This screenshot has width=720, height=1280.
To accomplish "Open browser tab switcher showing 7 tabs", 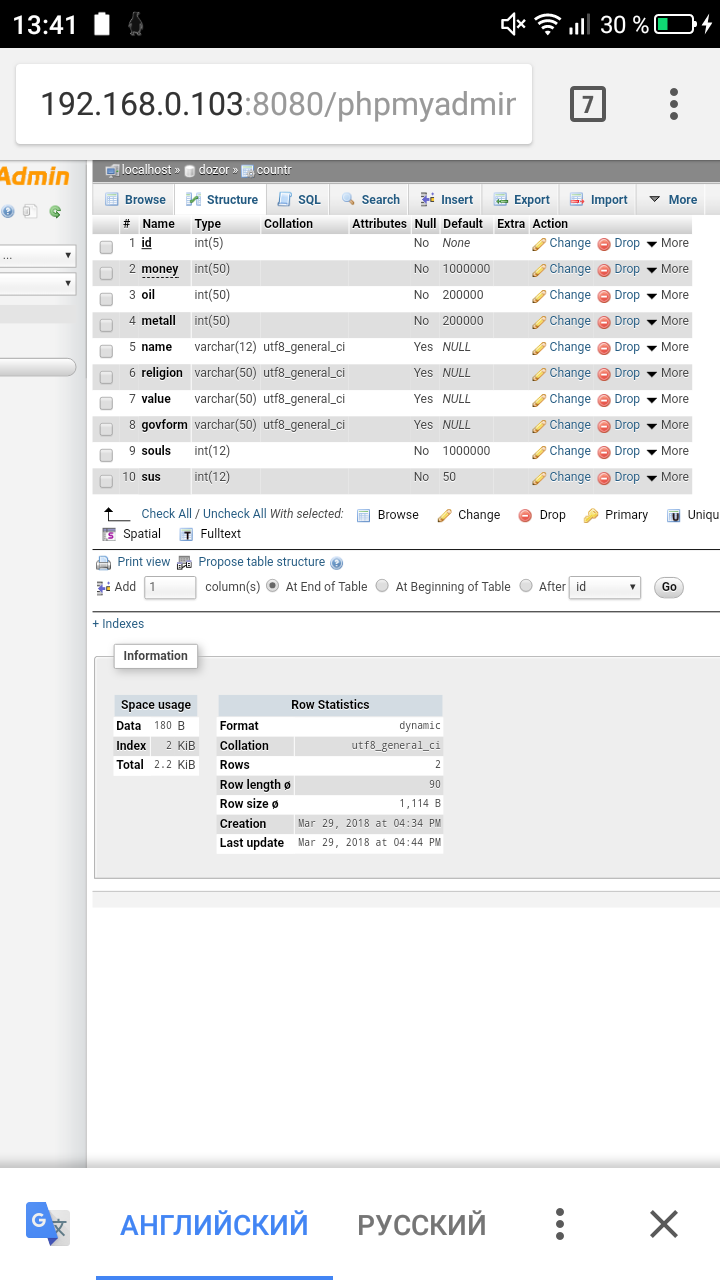I will coord(587,104).
